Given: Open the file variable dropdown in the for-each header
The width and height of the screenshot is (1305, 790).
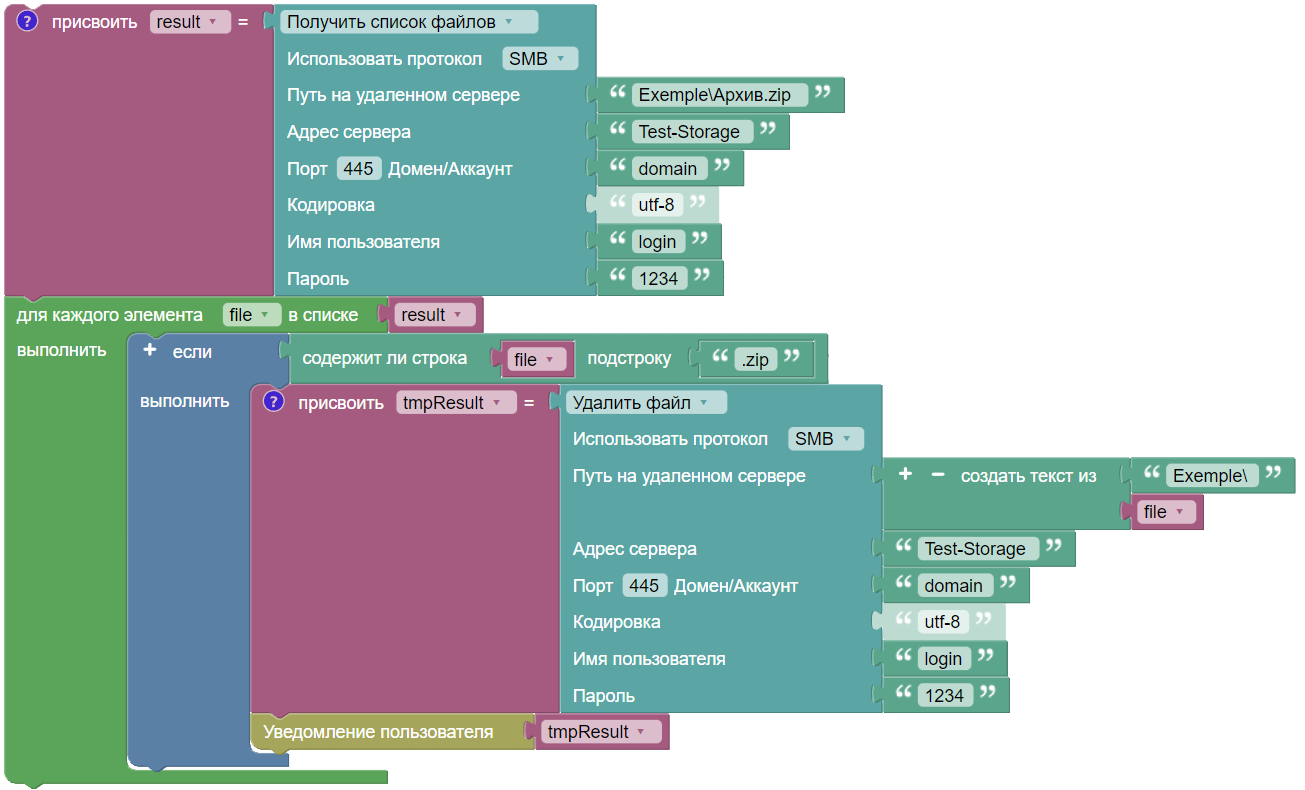Looking at the screenshot, I should pos(252,315).
